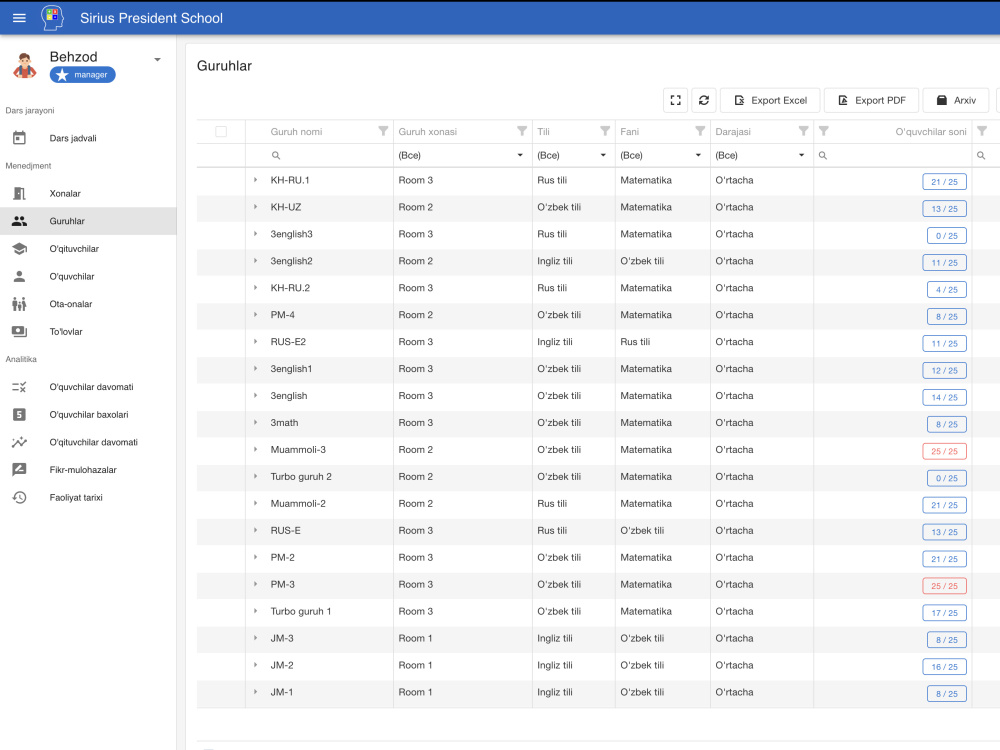Click the manager role badge

(x=83, y=75)
